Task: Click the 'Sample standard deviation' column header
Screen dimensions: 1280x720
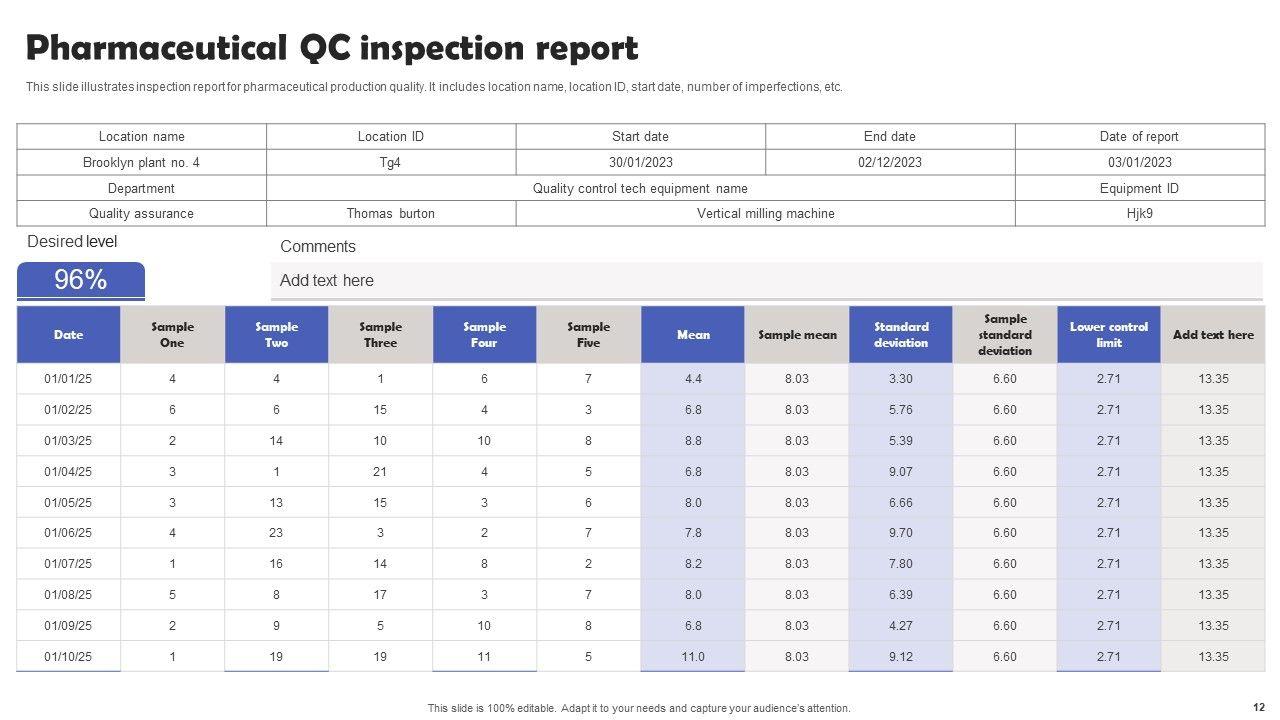Action: click(x=1005, y=335)
